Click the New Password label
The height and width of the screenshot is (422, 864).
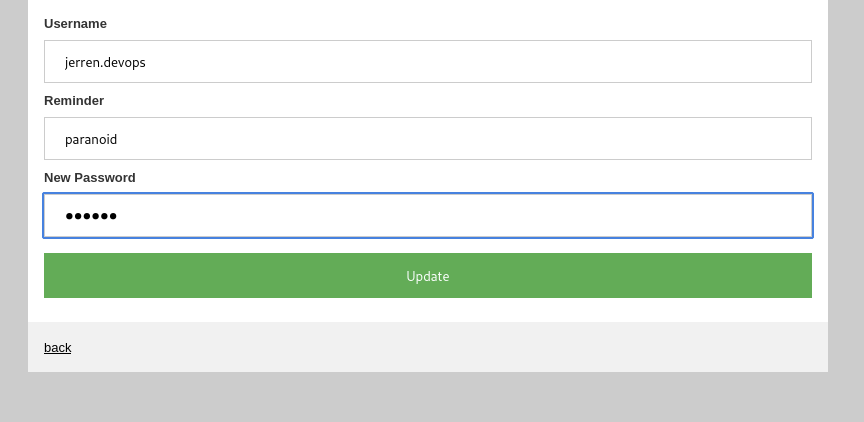(90, 178)
